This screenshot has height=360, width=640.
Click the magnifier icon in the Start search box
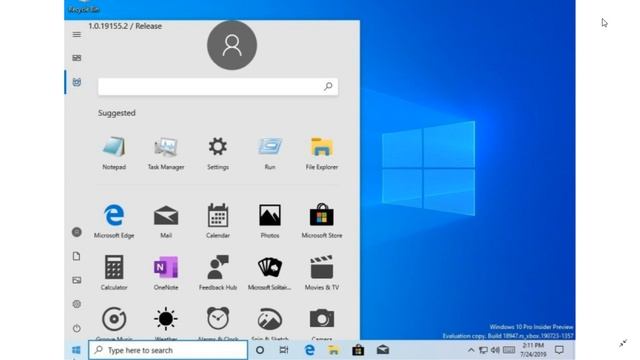[328, 86]
